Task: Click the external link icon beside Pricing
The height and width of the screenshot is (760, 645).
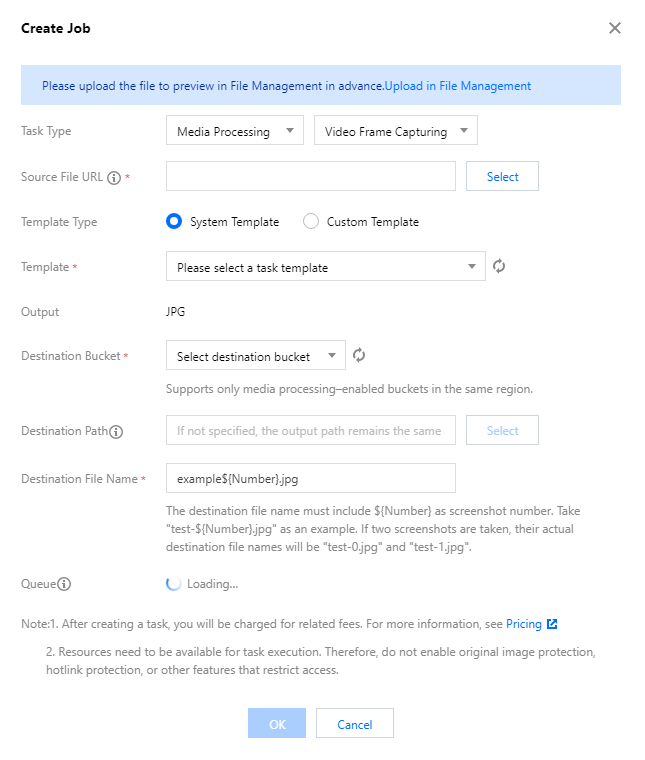Action: click(x=552, y=624)
